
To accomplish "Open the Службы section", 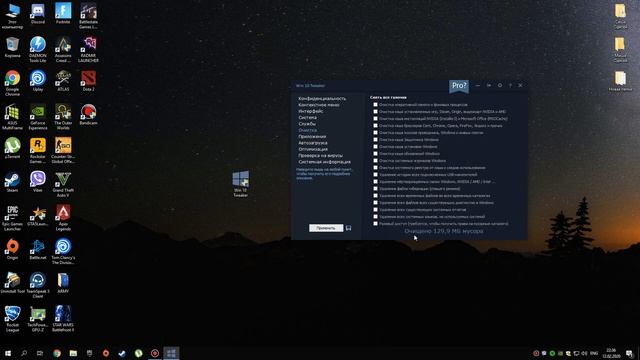I will click(307, 124).
